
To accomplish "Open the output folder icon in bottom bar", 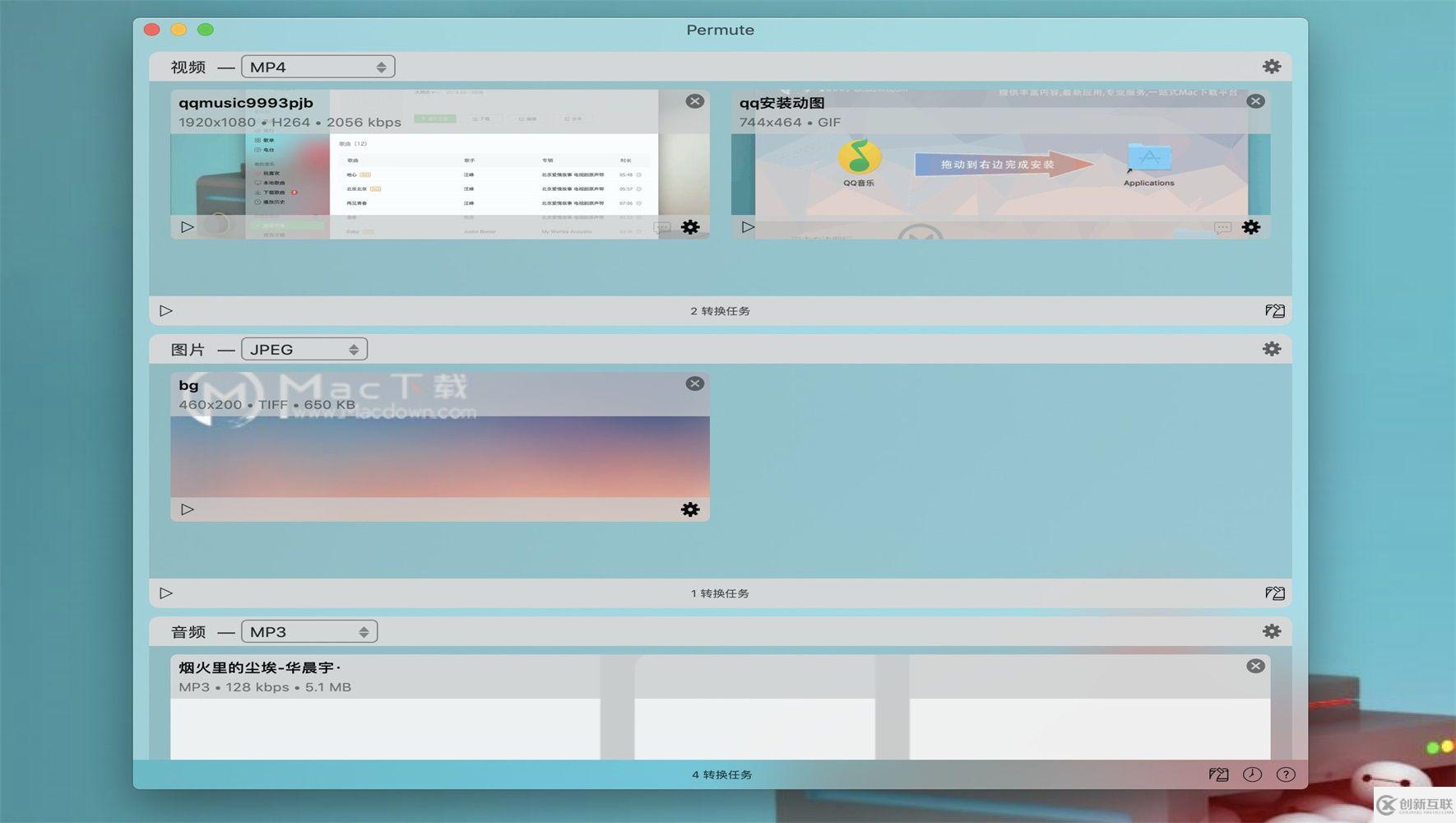I will [x=1219, y=774].
